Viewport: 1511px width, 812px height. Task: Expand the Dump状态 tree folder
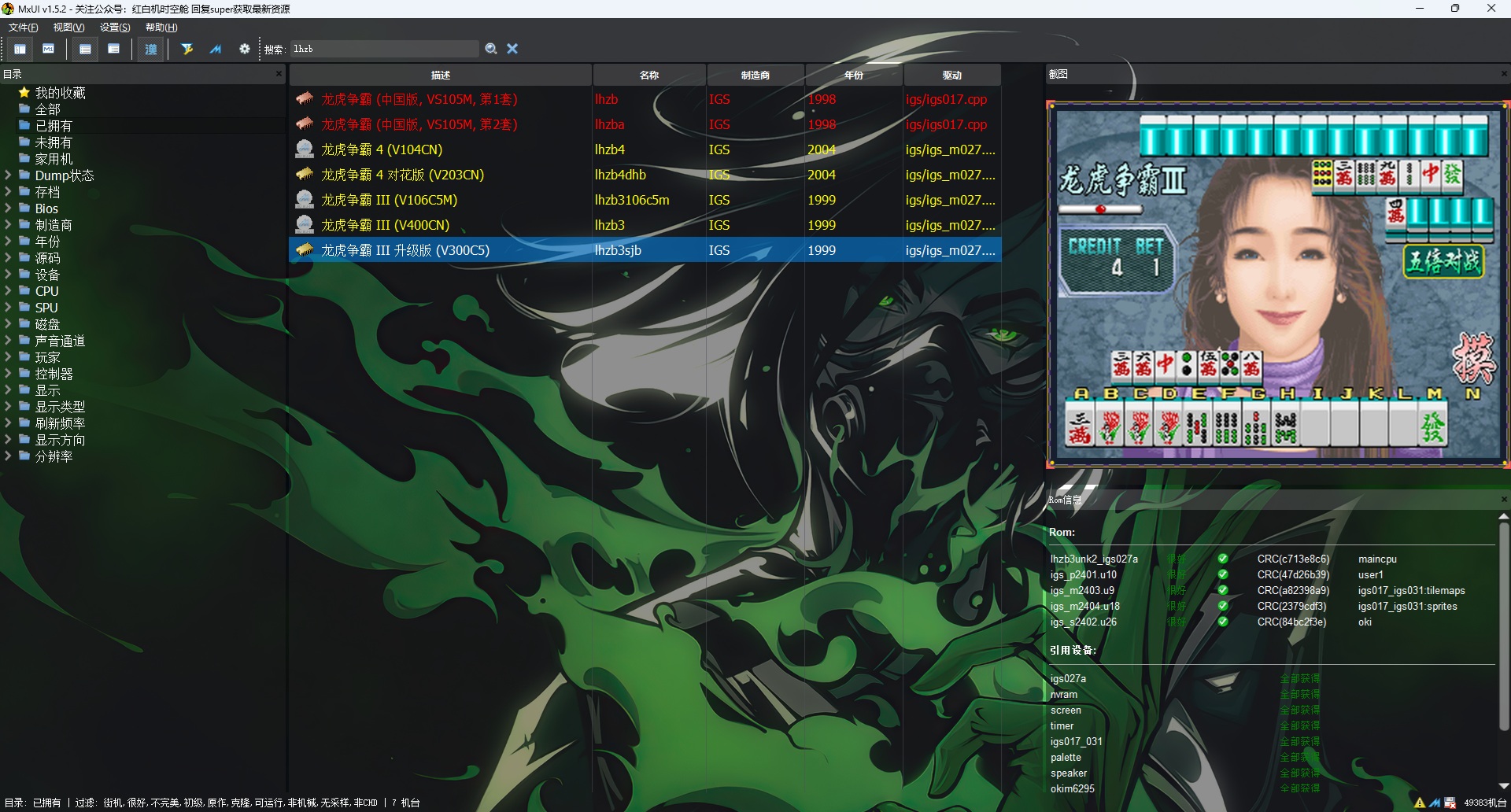click(8, 175)
